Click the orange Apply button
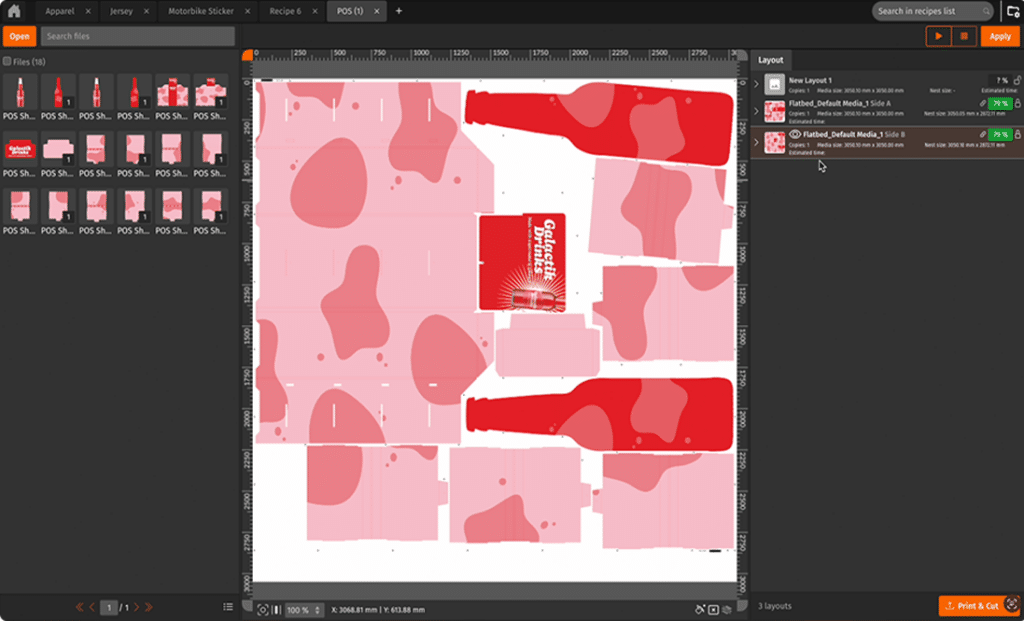 click(999, 36)
